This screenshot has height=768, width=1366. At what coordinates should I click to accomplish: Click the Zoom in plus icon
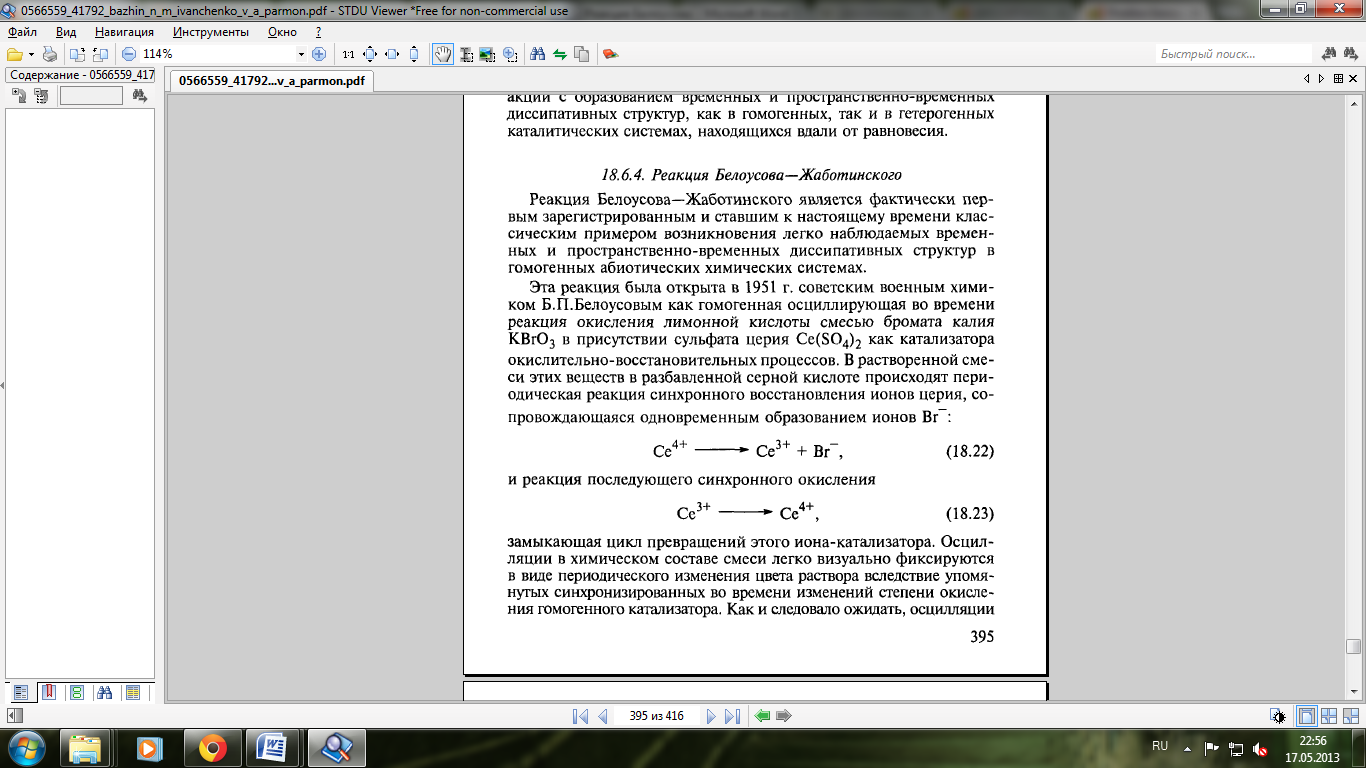[x=319, y=54]
